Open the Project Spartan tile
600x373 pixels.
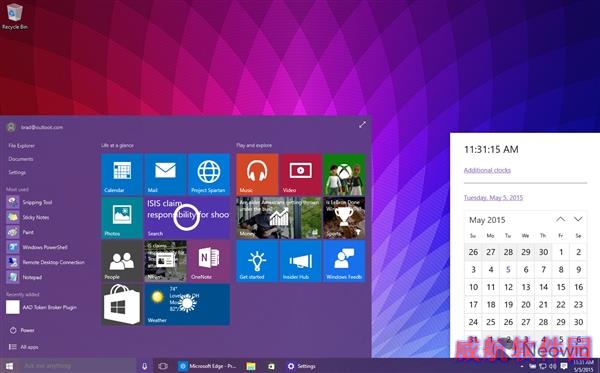tap(209, 174)
